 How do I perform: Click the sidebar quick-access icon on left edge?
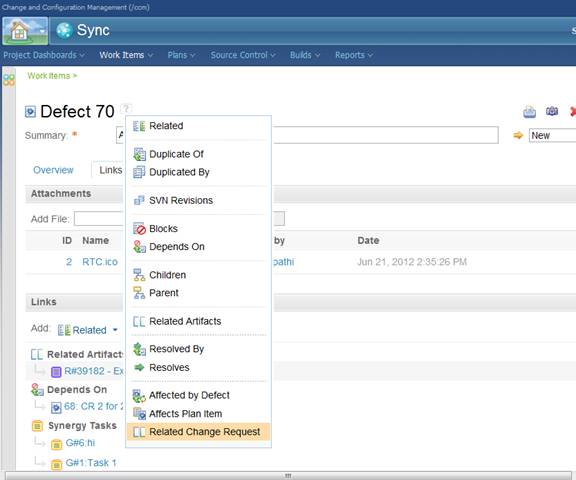click(9, 80)
